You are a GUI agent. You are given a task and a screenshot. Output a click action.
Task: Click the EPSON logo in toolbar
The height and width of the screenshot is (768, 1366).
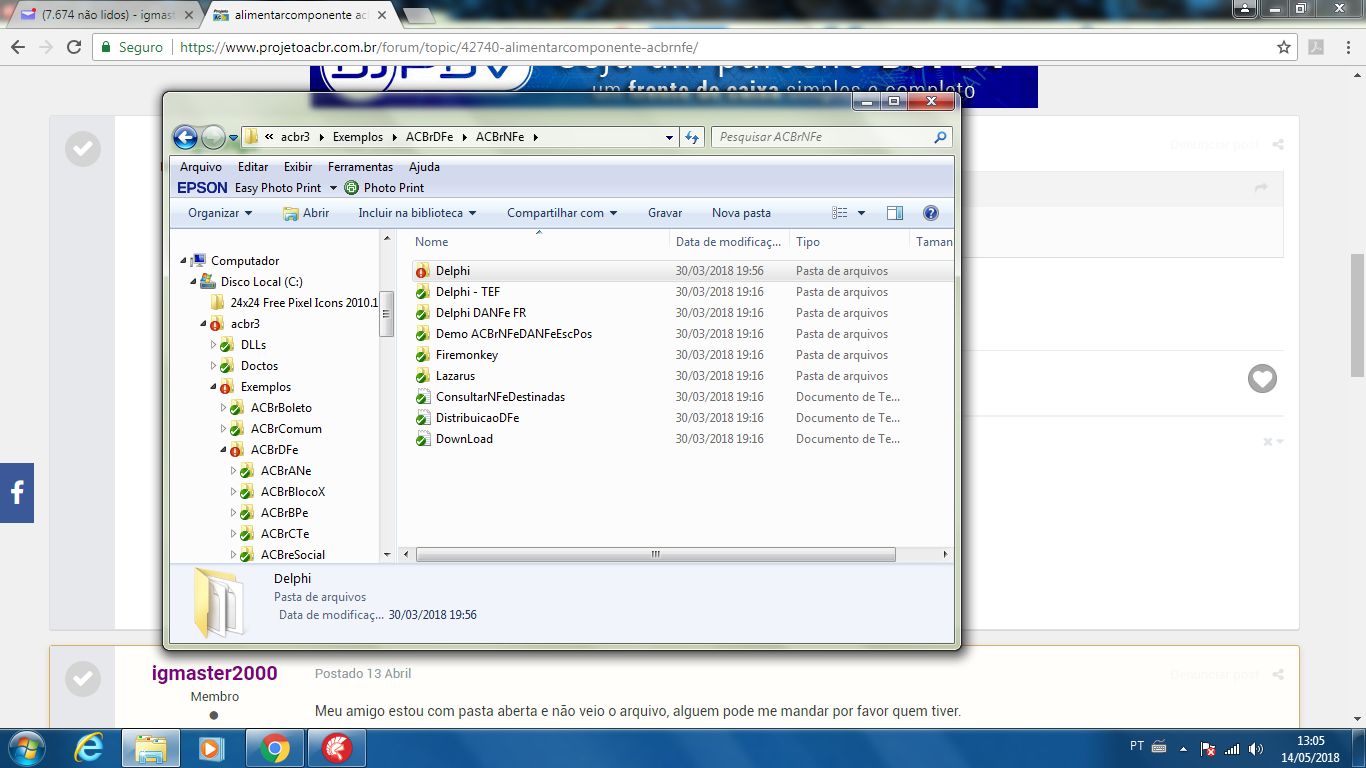coord(202,188)
